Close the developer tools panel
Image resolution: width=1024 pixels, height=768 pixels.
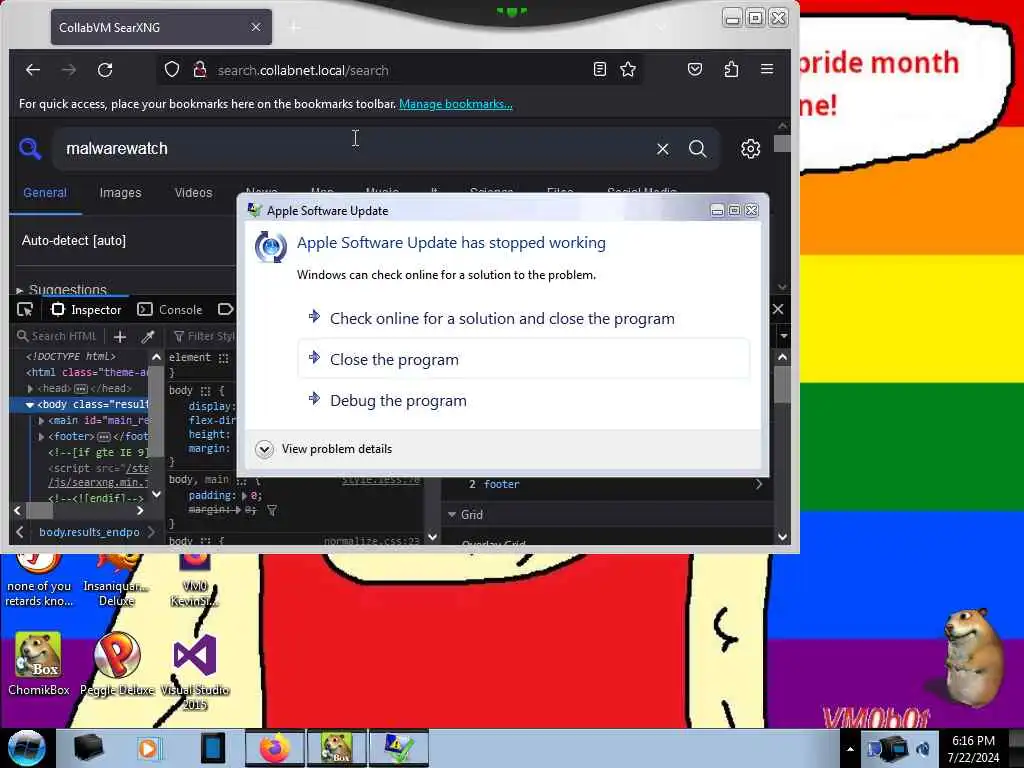tap(778, 309)
